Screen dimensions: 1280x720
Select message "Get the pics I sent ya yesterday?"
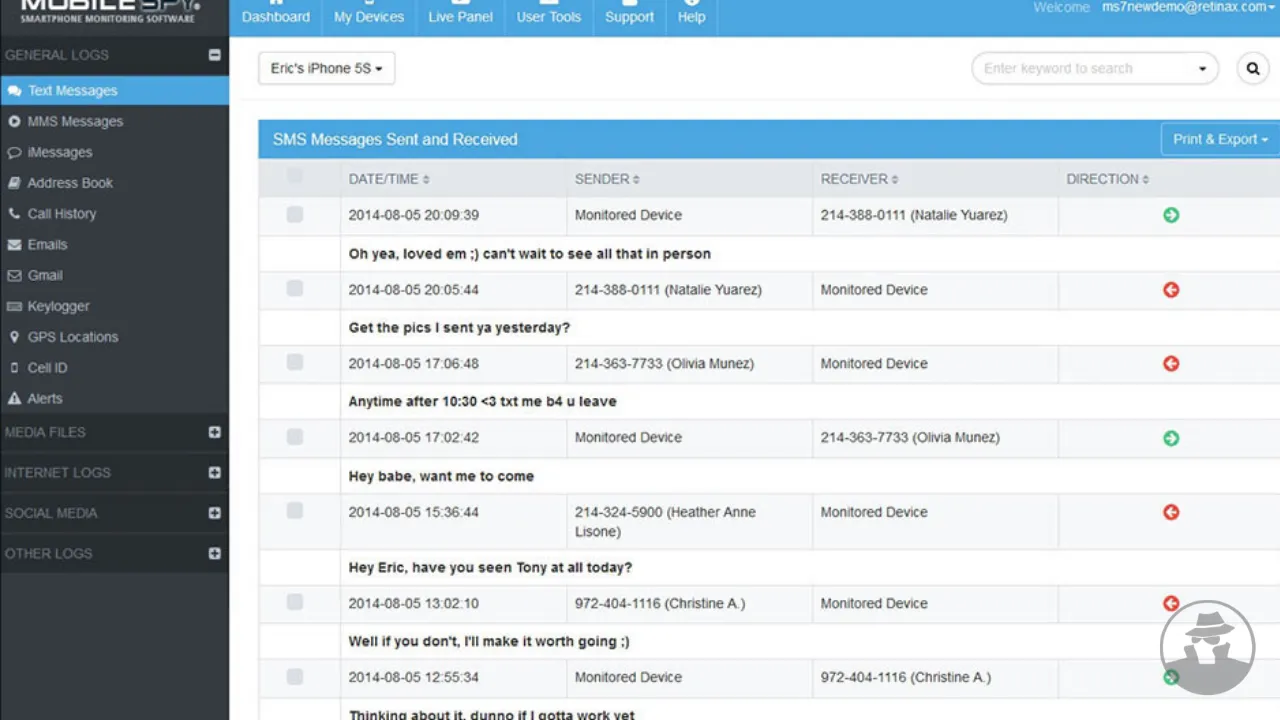pyautogui.click(x=459, y=328)
